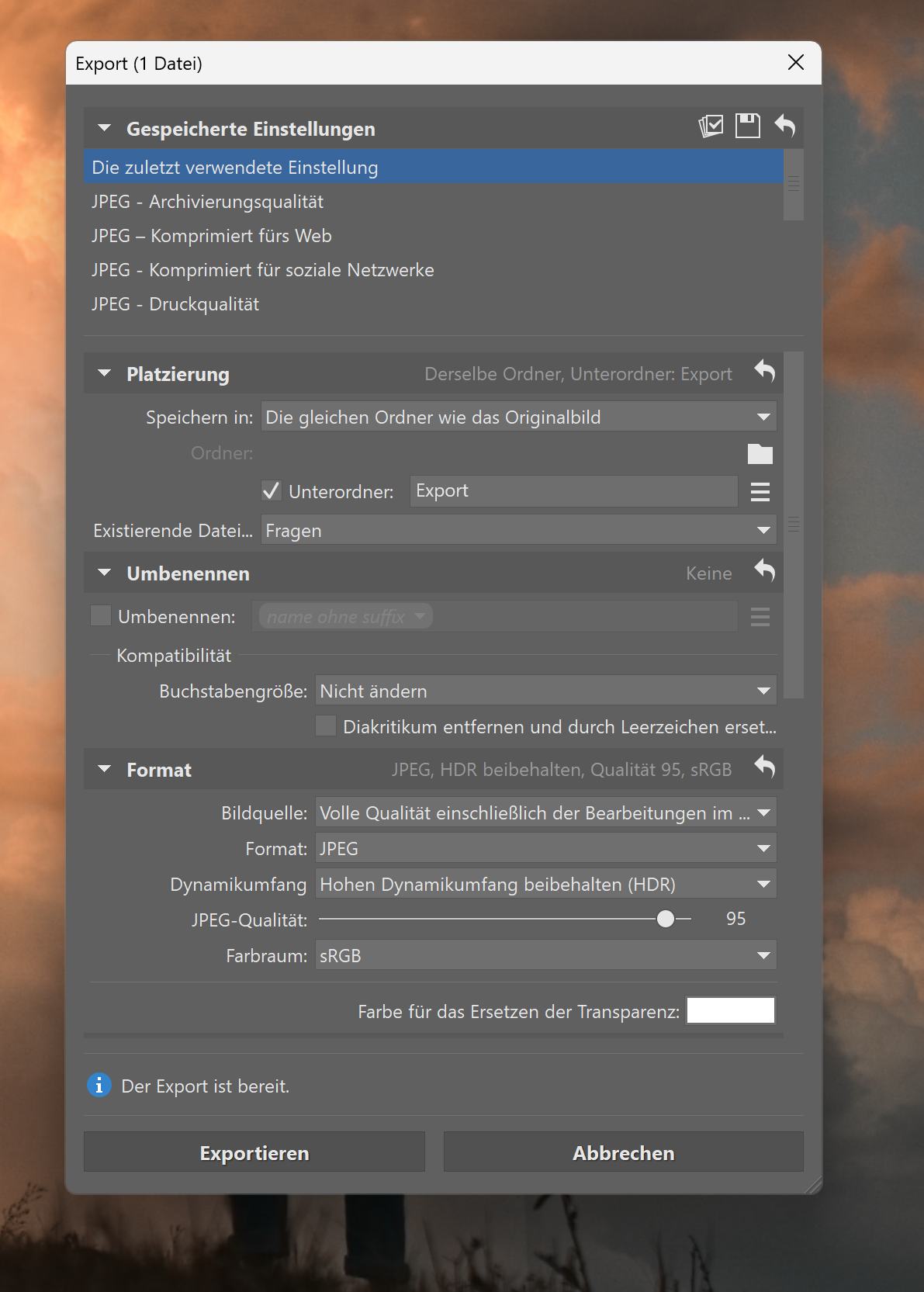Open the Buchstabengröße dropdown
Viewport: 924px width, 1292px height.
pyautogui.click(x=546, y=691)
